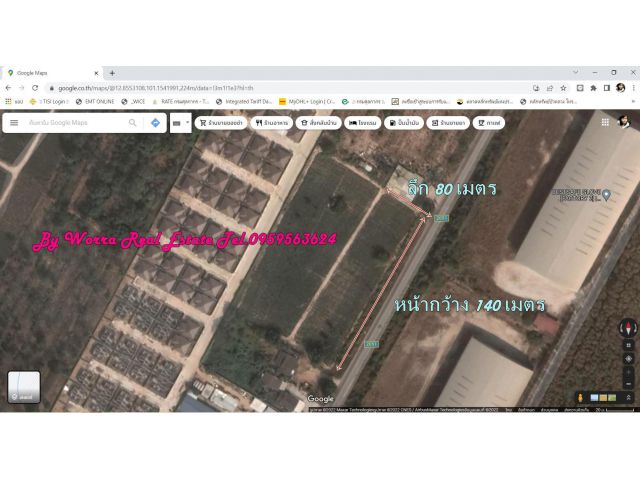
Task: Select the Google Maps browser tab
Action: 50,73
